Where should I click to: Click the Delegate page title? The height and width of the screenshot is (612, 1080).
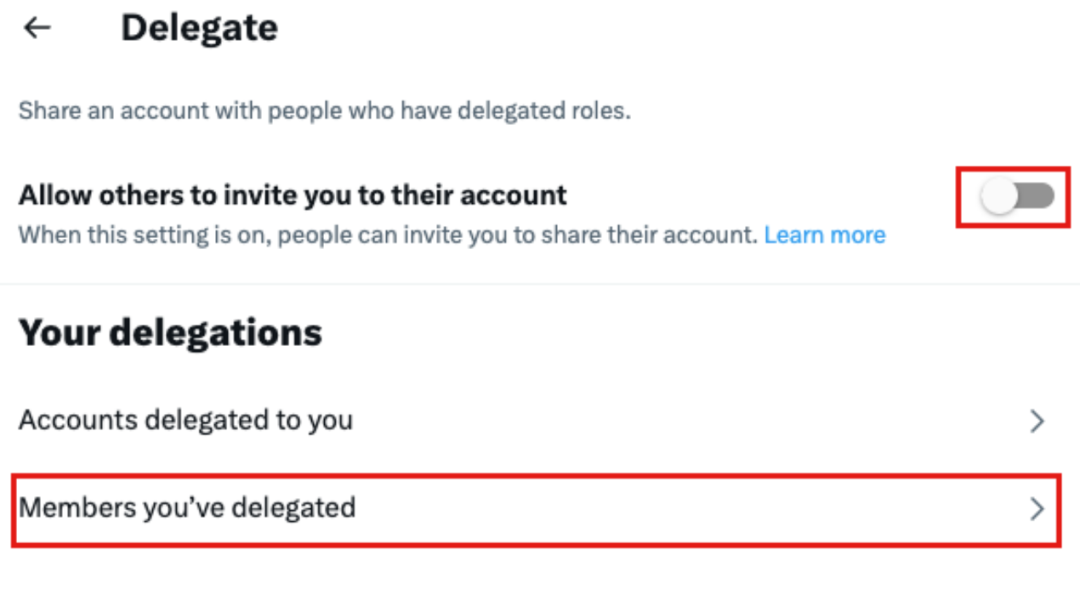199,28
